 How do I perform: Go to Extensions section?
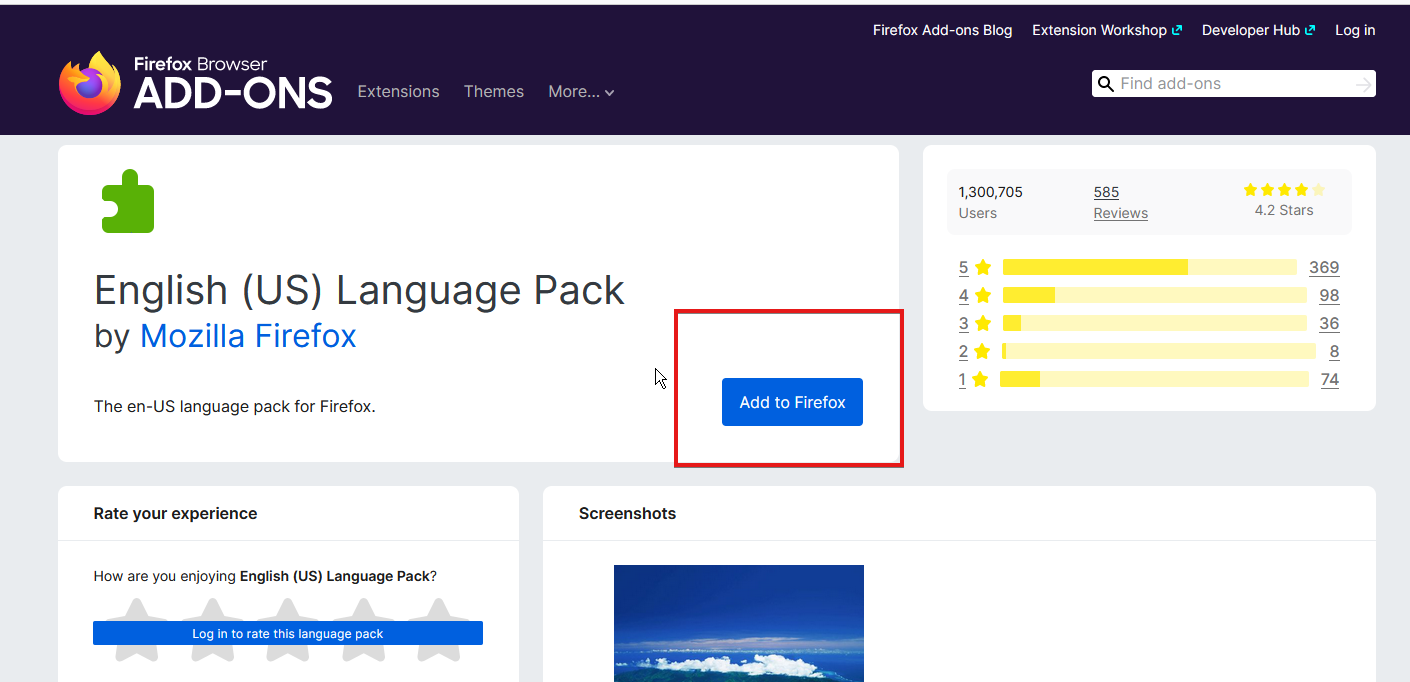(398, 91)
